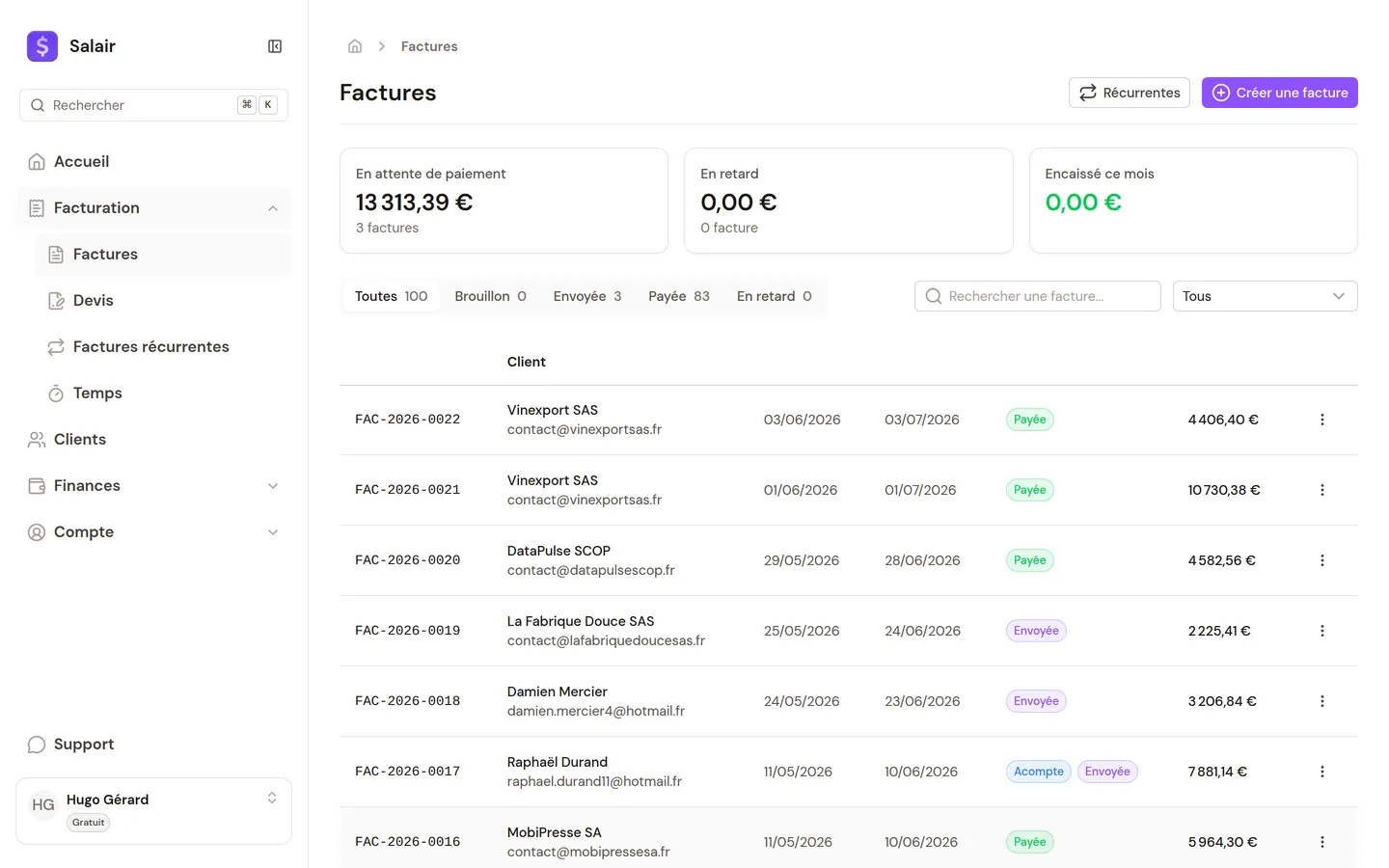Screen dimensions: 1389x868
Task: Open the Tous filter dropdown
Action: (x=1265, y=296)
